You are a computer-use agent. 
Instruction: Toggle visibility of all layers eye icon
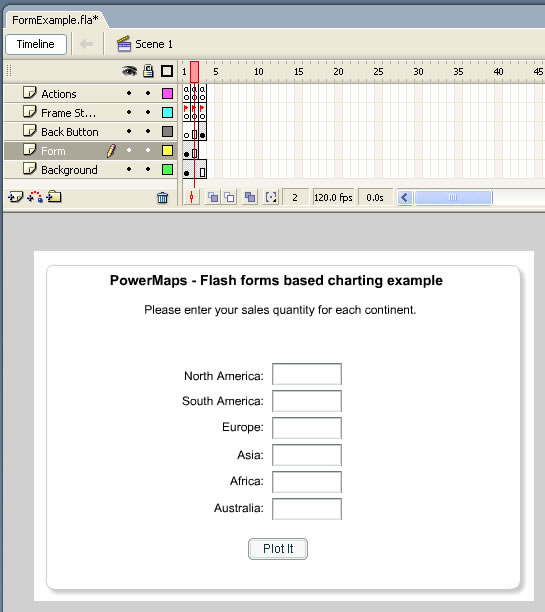(x=129, y=71)
